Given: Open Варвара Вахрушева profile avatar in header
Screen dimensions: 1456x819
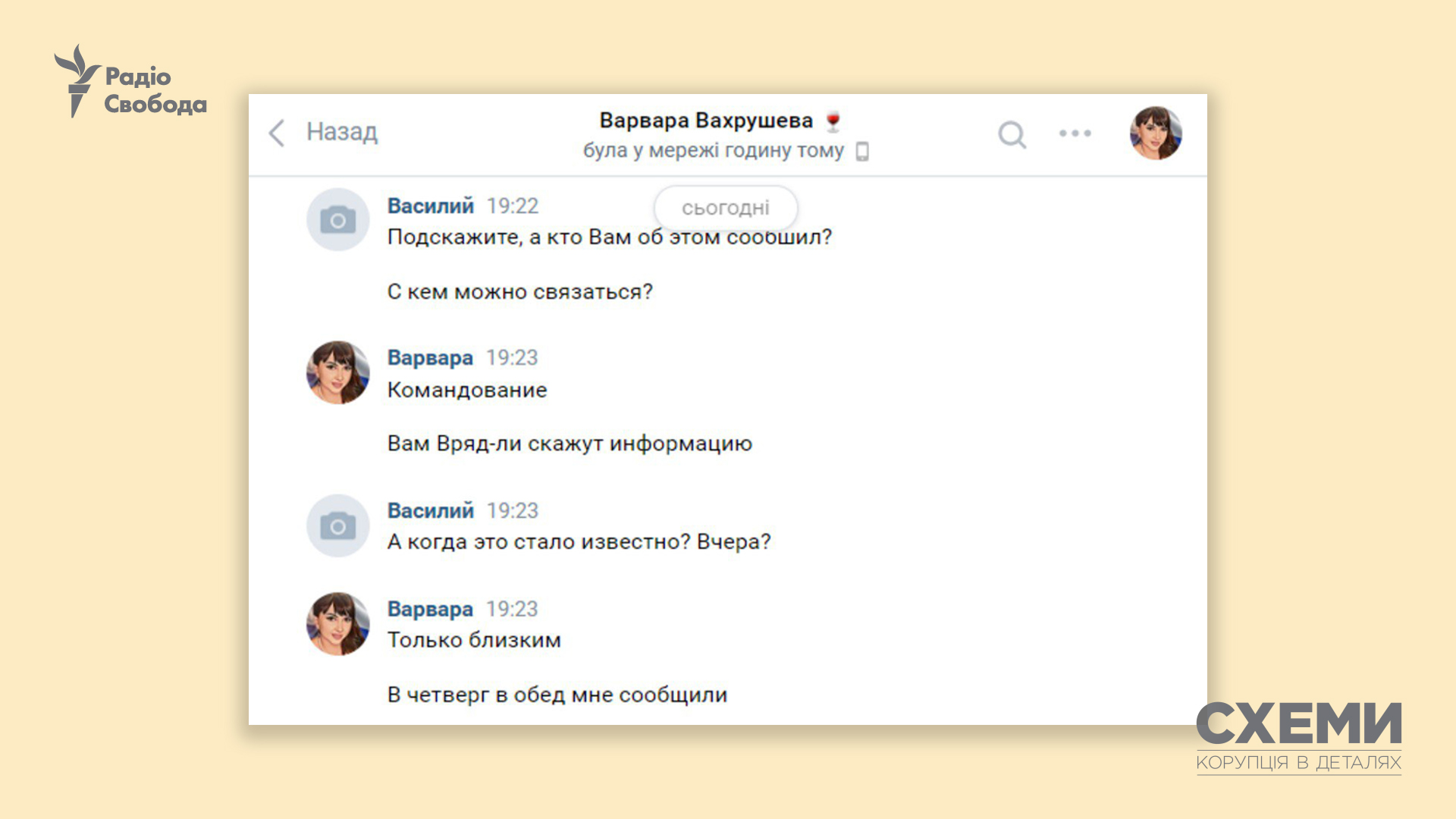Looking at the screenshot, I should click(1155, 133).
